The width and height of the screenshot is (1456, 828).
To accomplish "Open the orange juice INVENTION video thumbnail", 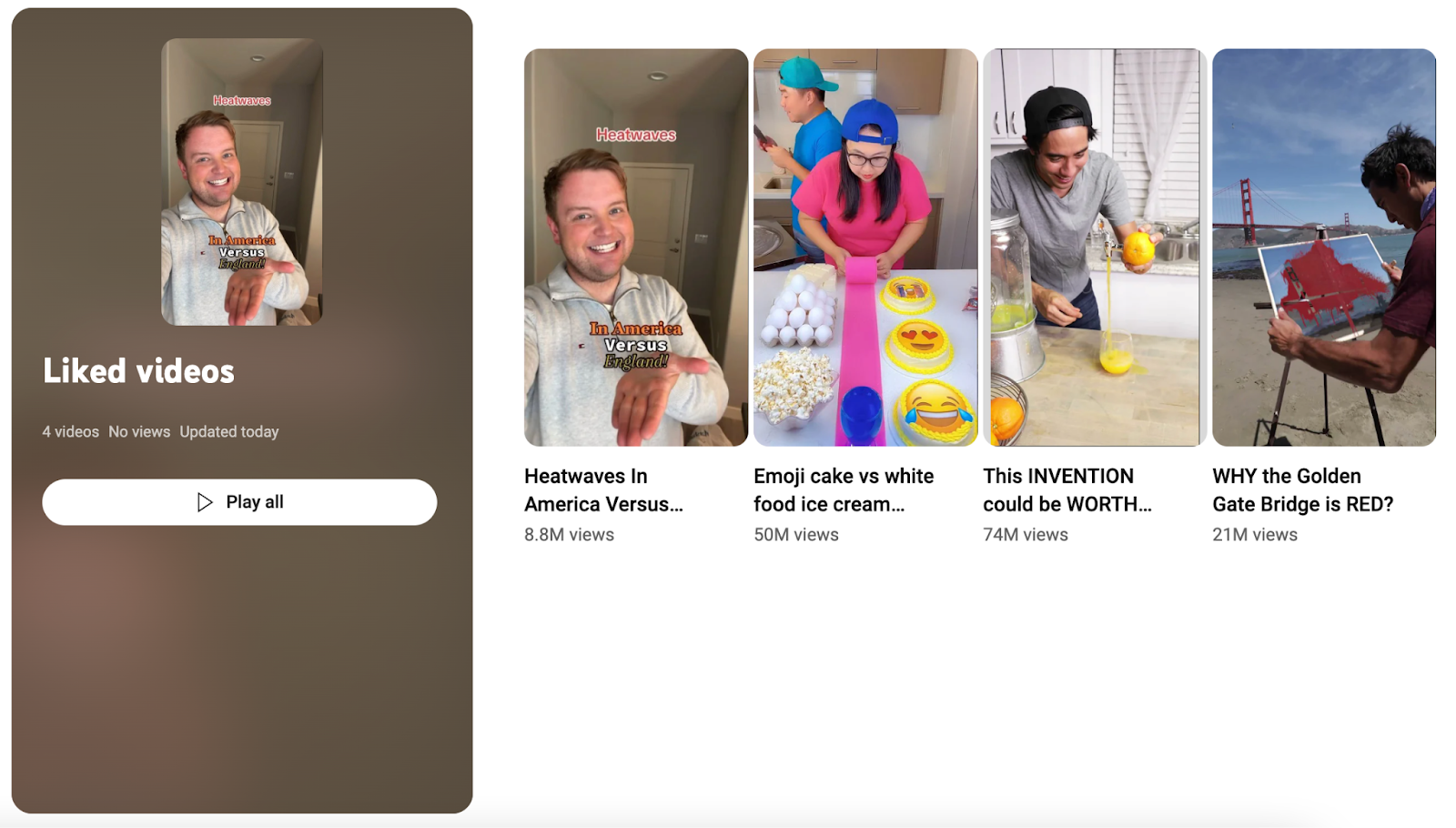I will pyautogui.click(x=1095, y=247).
